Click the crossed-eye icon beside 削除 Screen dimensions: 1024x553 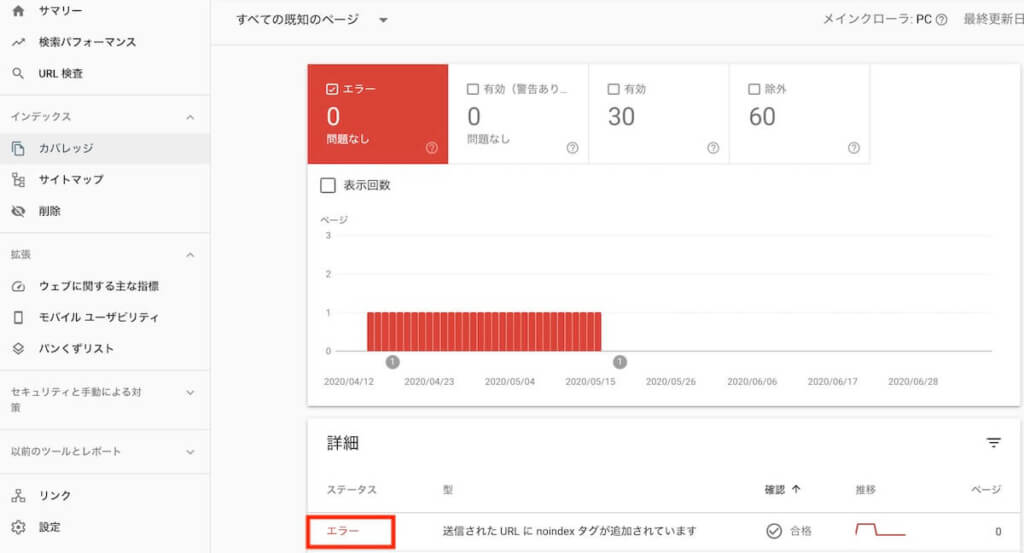(18, 211)
